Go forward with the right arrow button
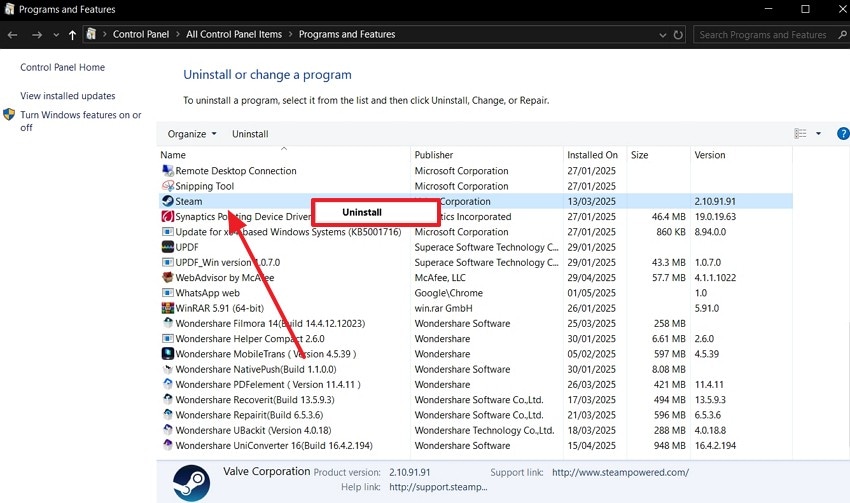The width and height of the screenshot is (850, 503). click(36, 35)
